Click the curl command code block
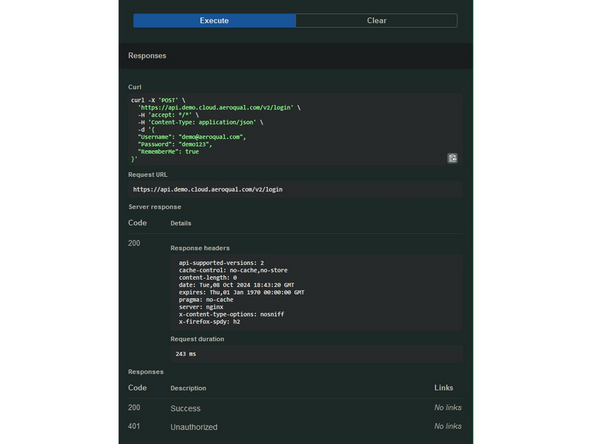Screen dimensions: 592x444 click(x=295, y=130)
